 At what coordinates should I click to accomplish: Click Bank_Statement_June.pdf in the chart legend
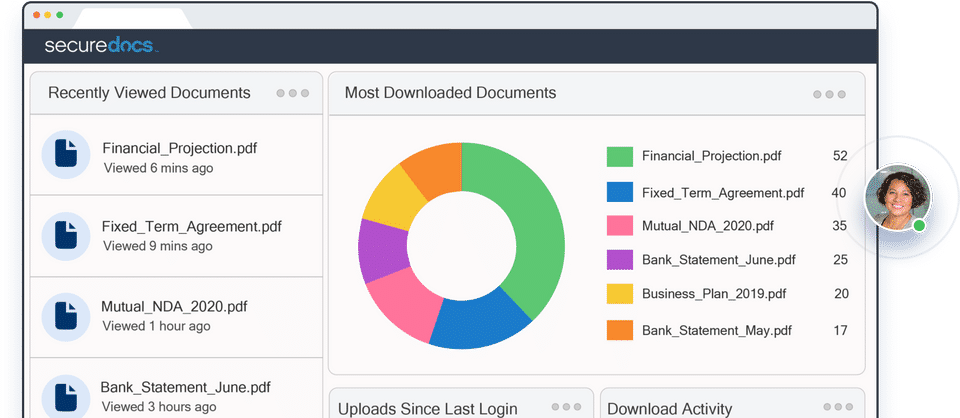[719, 259]
